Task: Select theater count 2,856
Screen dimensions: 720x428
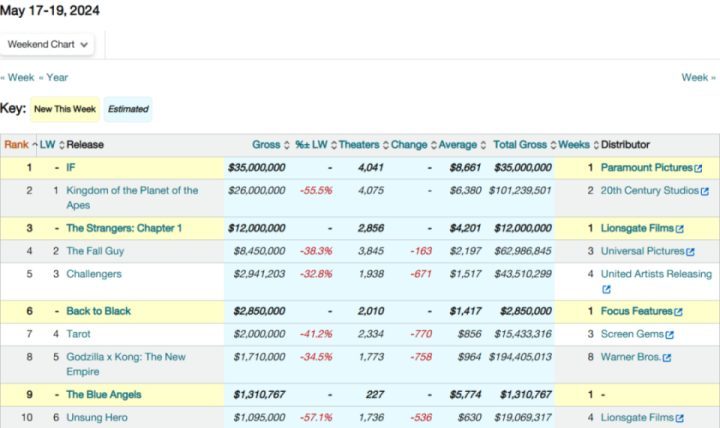Action: [371, 228]
